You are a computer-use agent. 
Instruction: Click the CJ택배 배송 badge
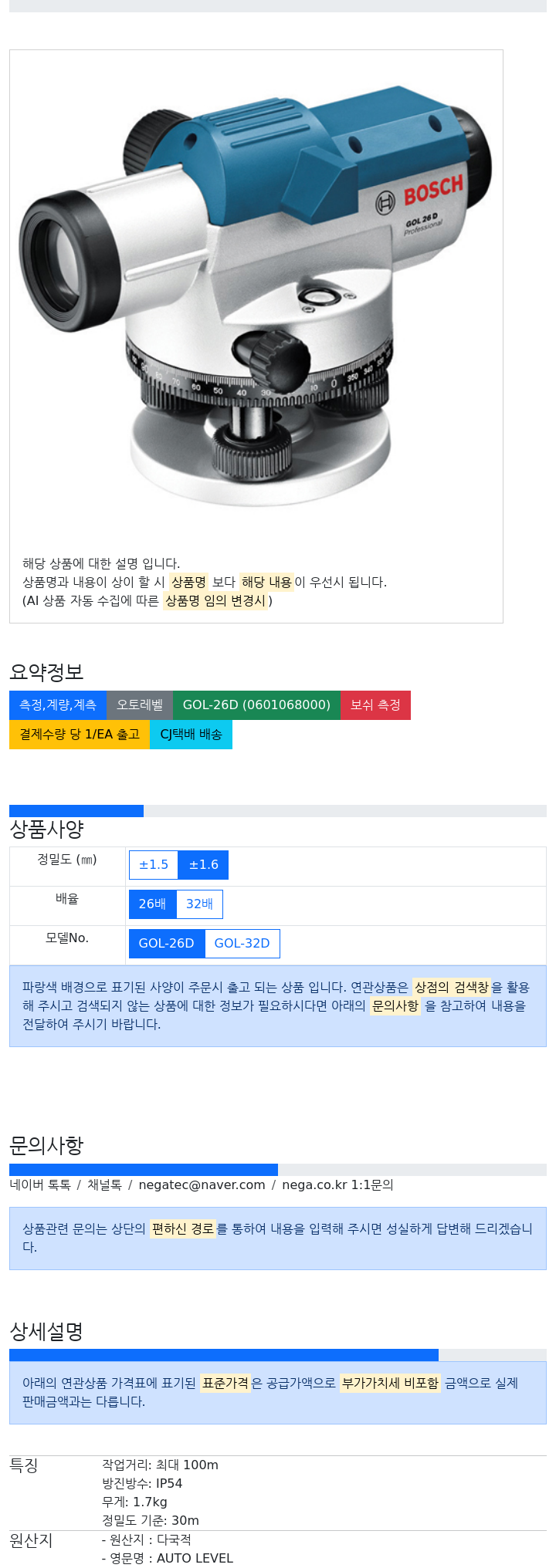[191, 735]
